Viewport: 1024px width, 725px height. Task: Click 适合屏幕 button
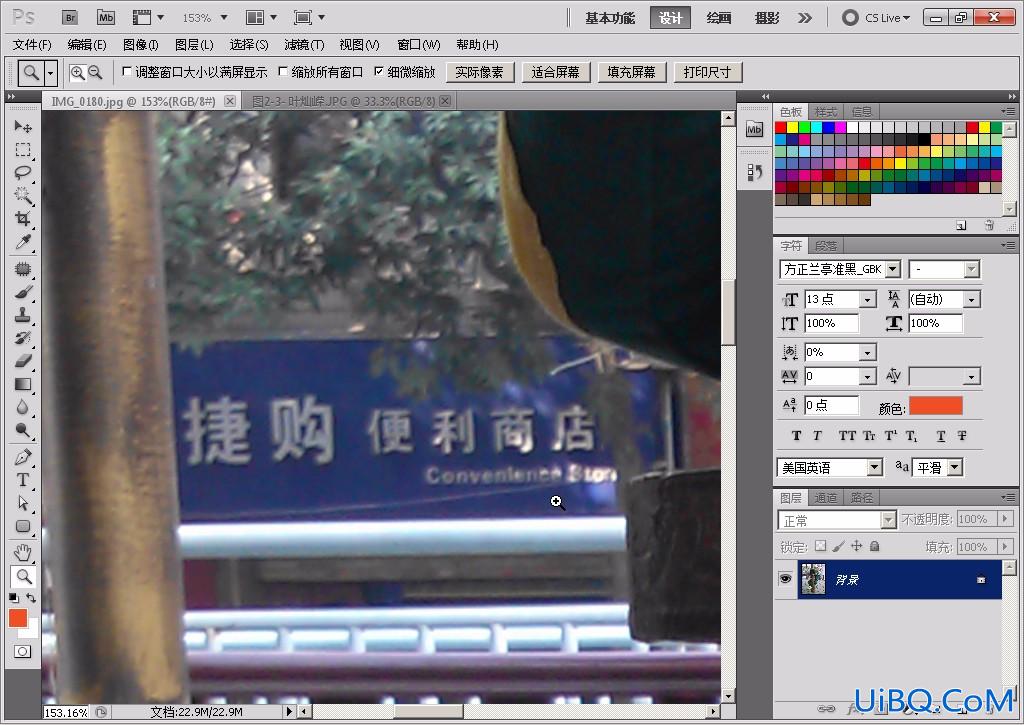click(556, 72)
